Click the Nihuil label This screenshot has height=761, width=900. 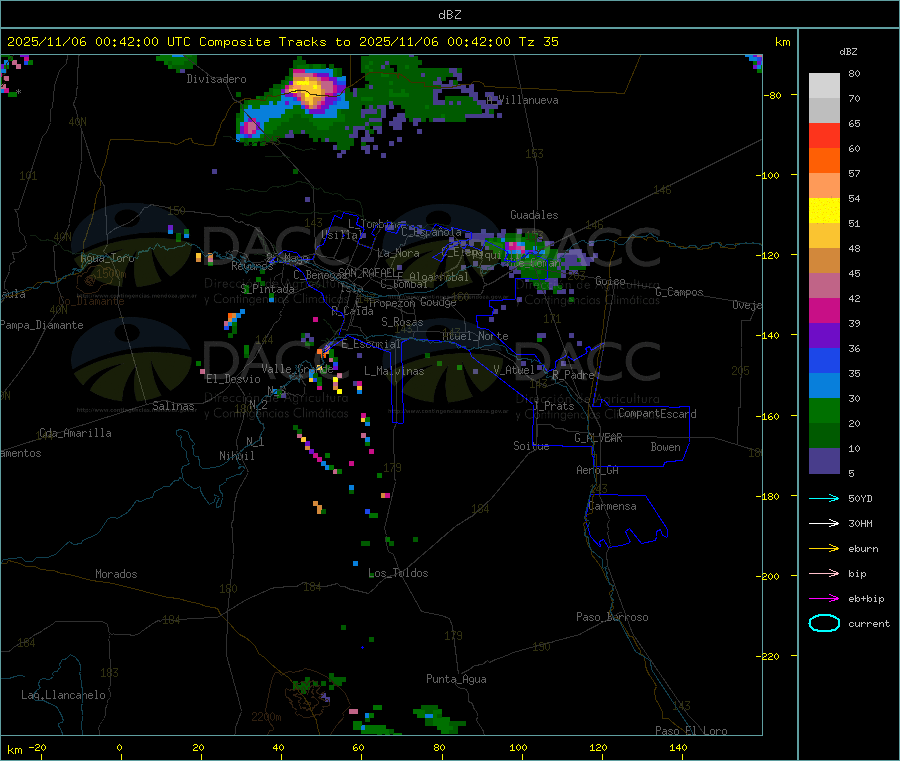click(236, 456)
